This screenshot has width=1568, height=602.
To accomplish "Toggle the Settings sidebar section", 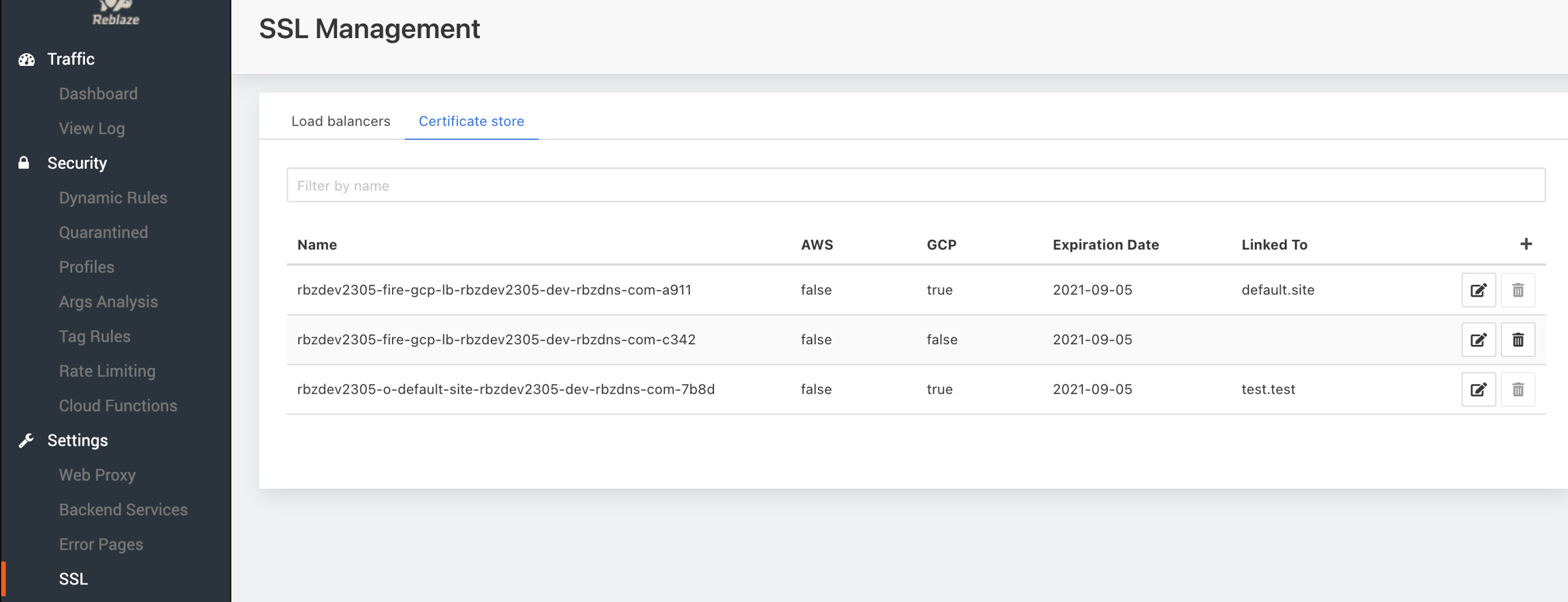I will 78,441.
